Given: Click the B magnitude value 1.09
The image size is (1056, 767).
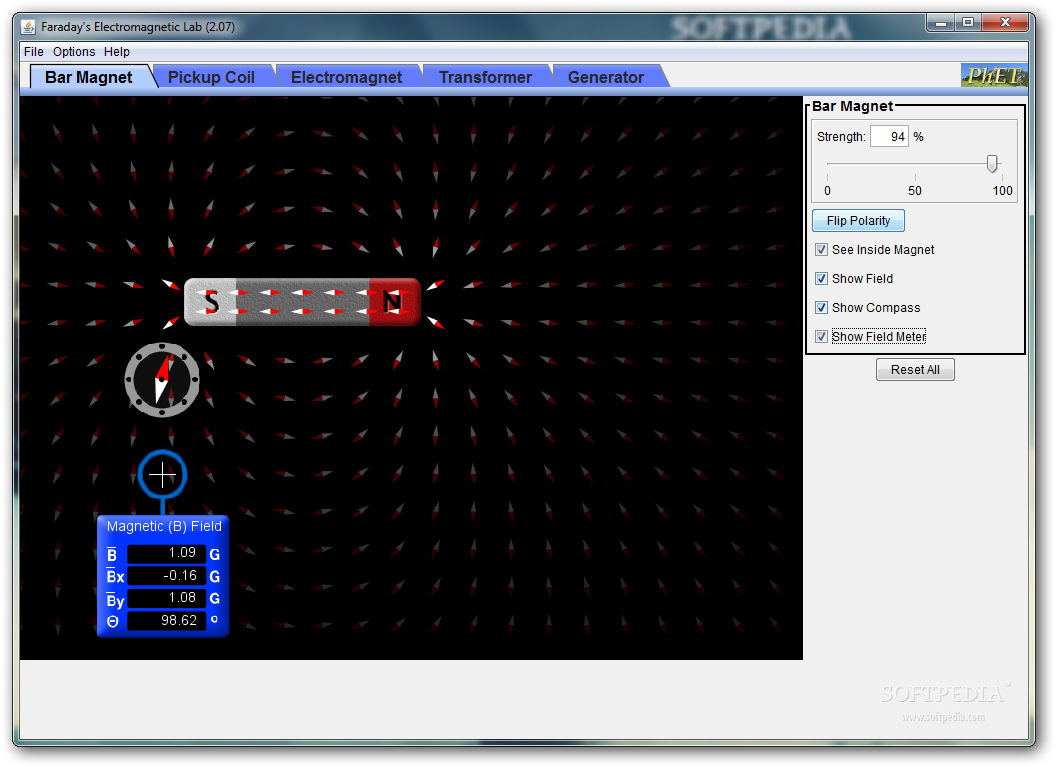Looking at the screenshot, I should (x=166, y=554).
